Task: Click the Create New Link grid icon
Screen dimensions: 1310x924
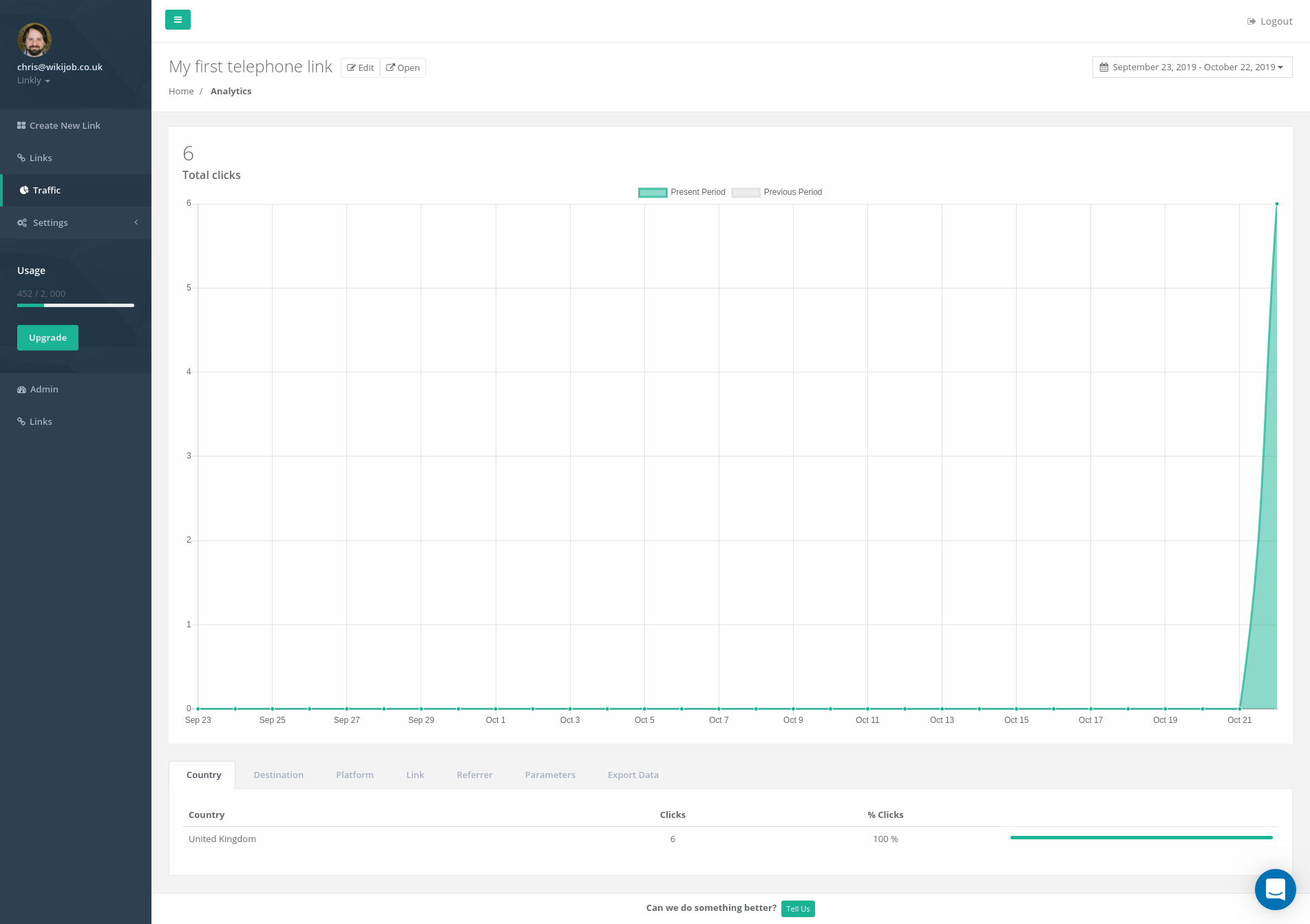Action: click(21, 125)
